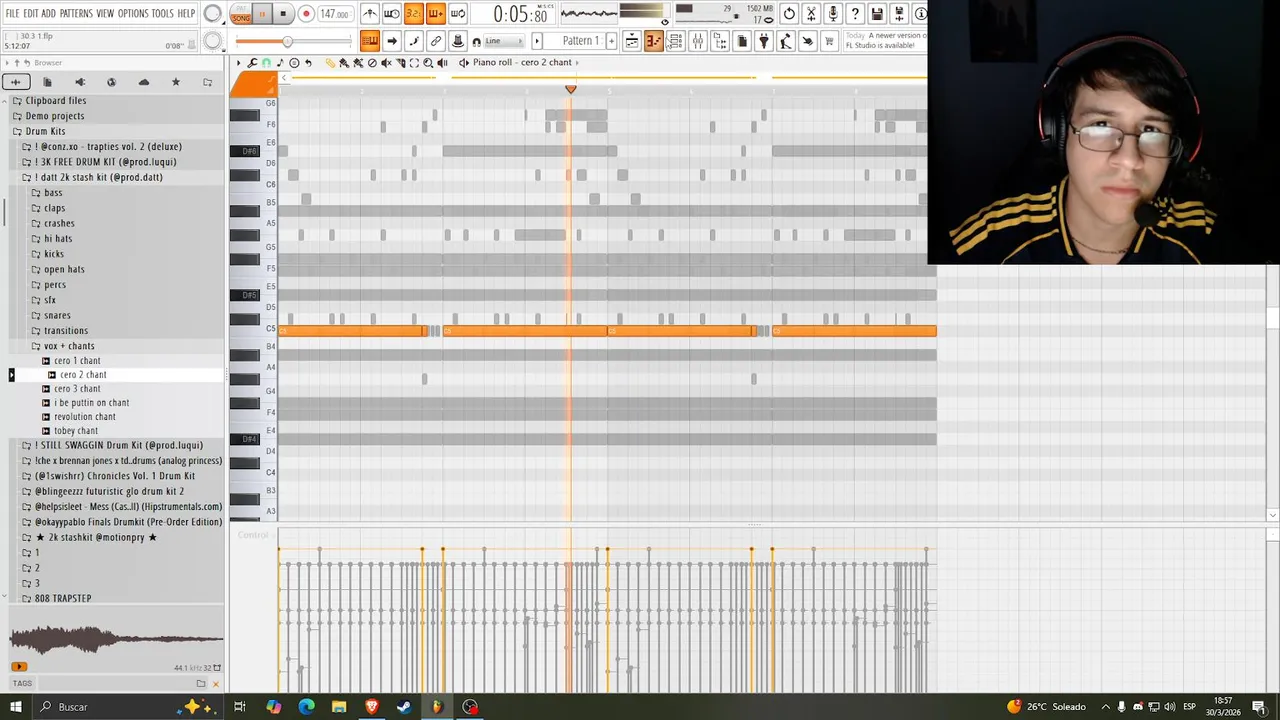Toggle wait for input before recording

click(x=392, y=14)
